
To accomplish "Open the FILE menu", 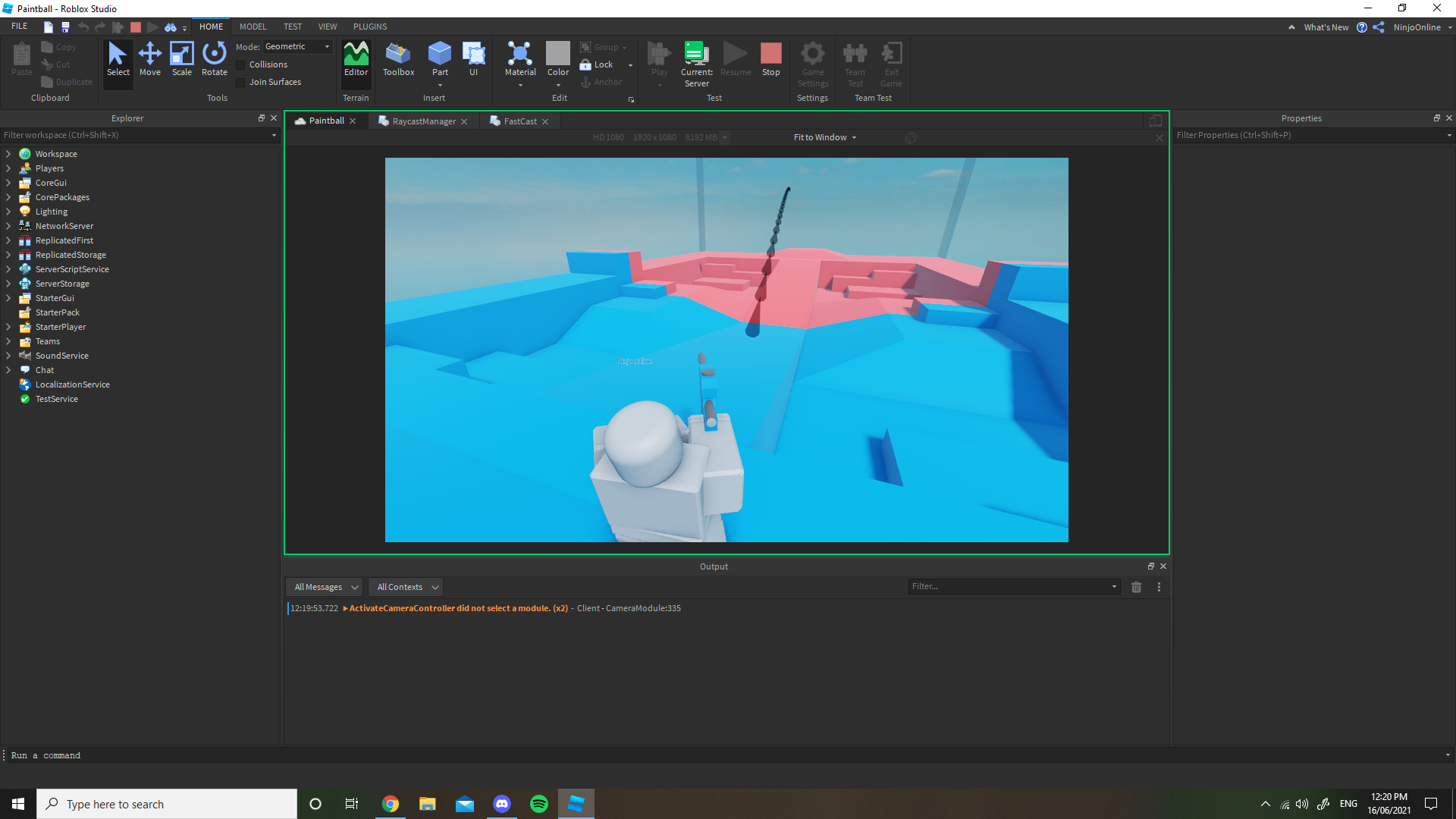I will (20, 27).
